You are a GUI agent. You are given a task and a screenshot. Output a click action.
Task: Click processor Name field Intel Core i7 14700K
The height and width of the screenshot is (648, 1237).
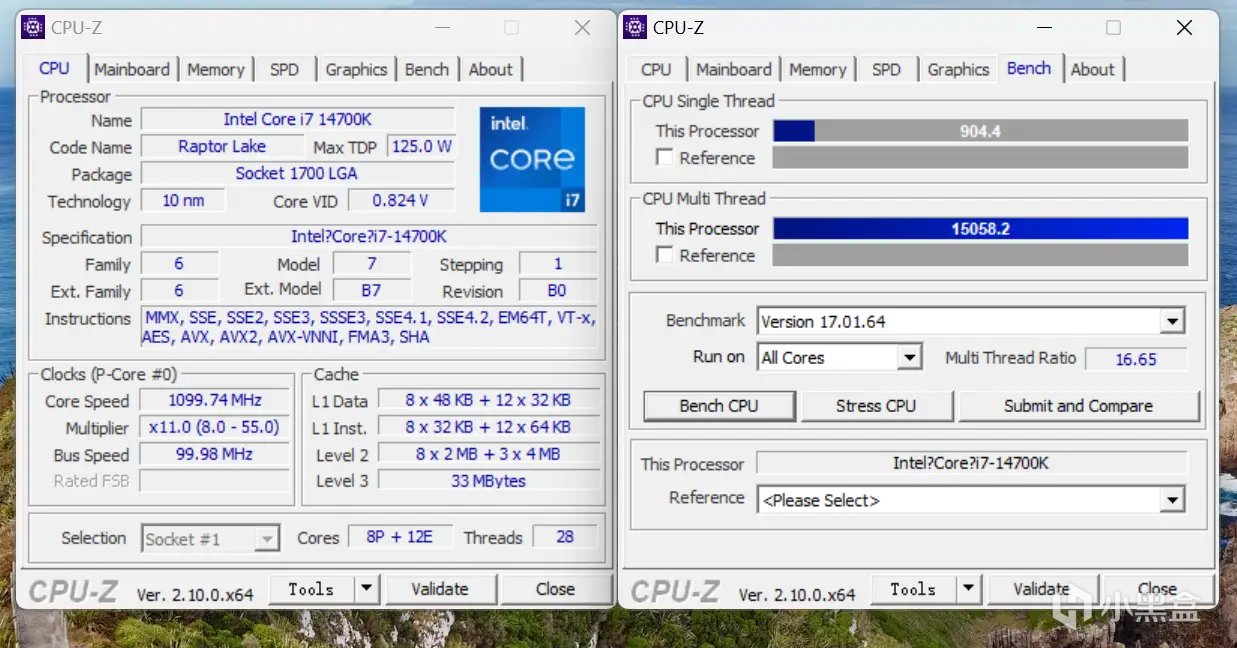[x=298, y=120]
